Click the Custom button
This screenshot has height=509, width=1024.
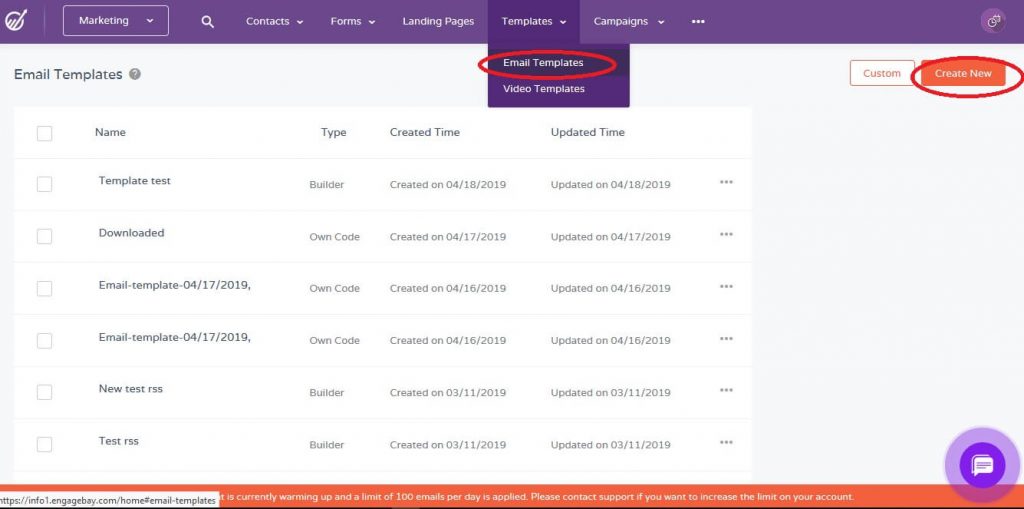click(881, 73)
